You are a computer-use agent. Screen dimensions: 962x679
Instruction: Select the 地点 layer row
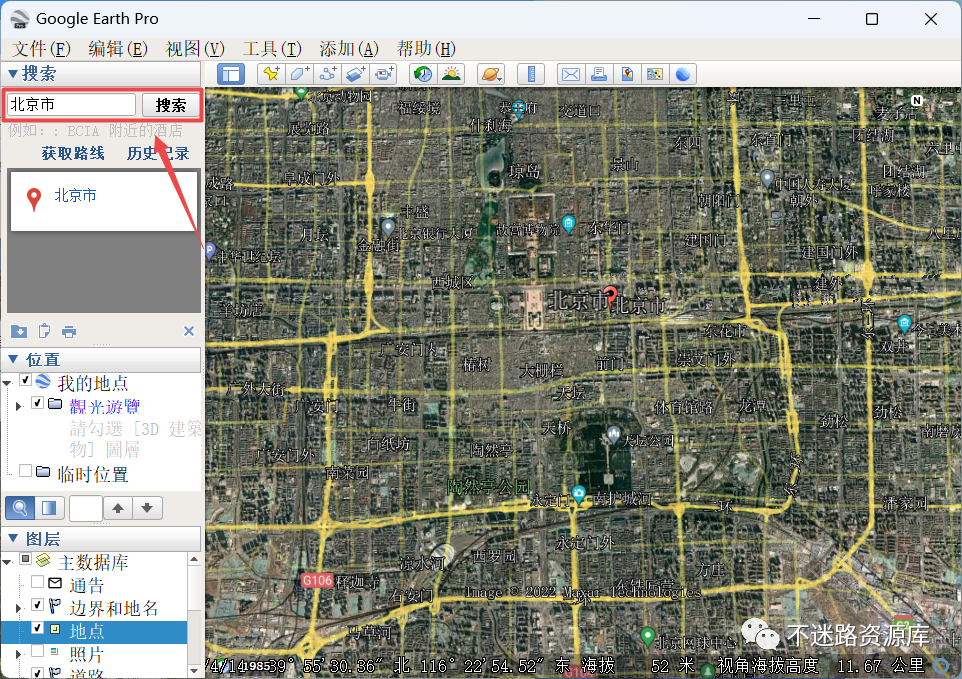click(x=94, y=632)
